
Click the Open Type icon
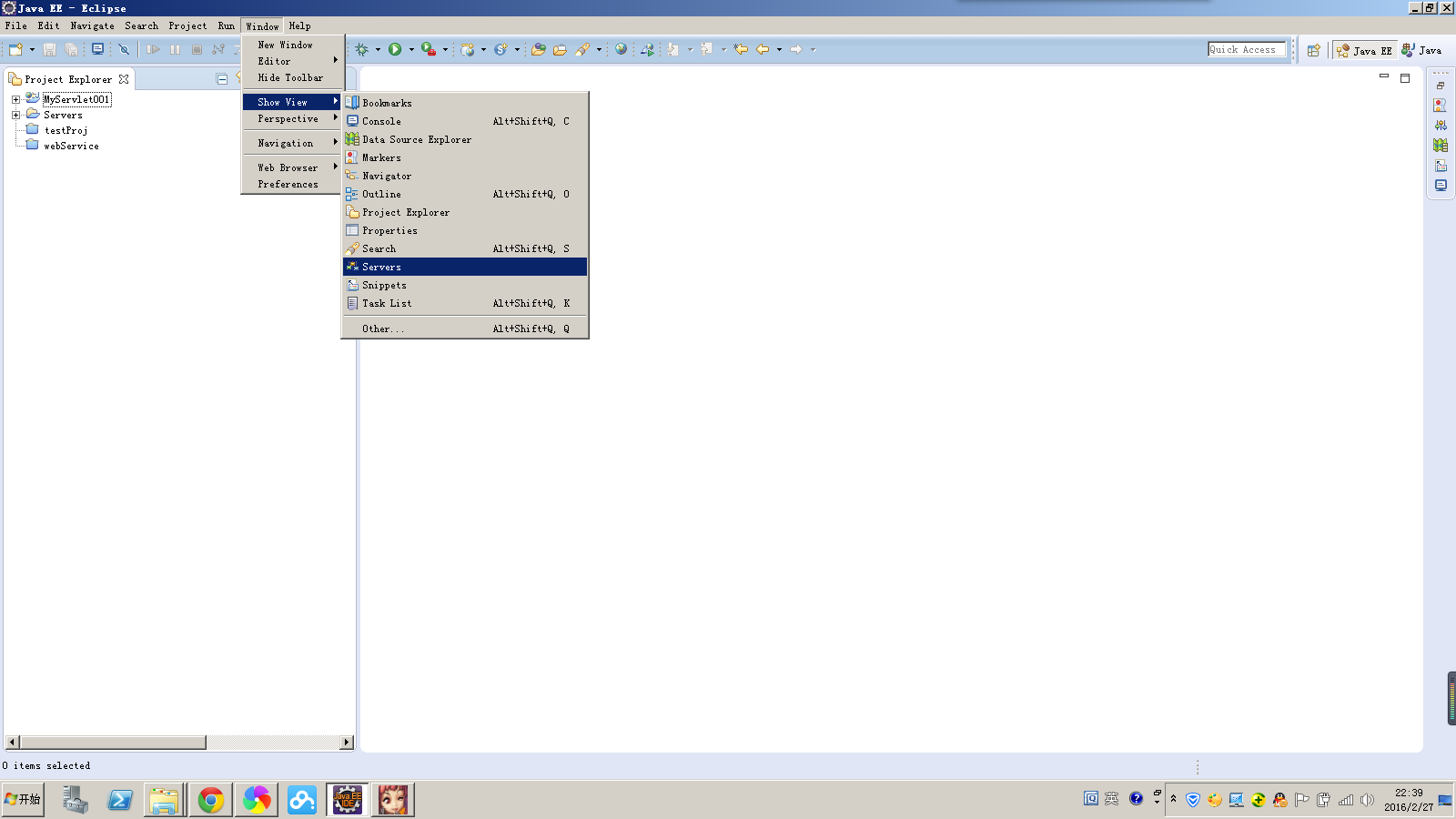click(x=539, y=50)
